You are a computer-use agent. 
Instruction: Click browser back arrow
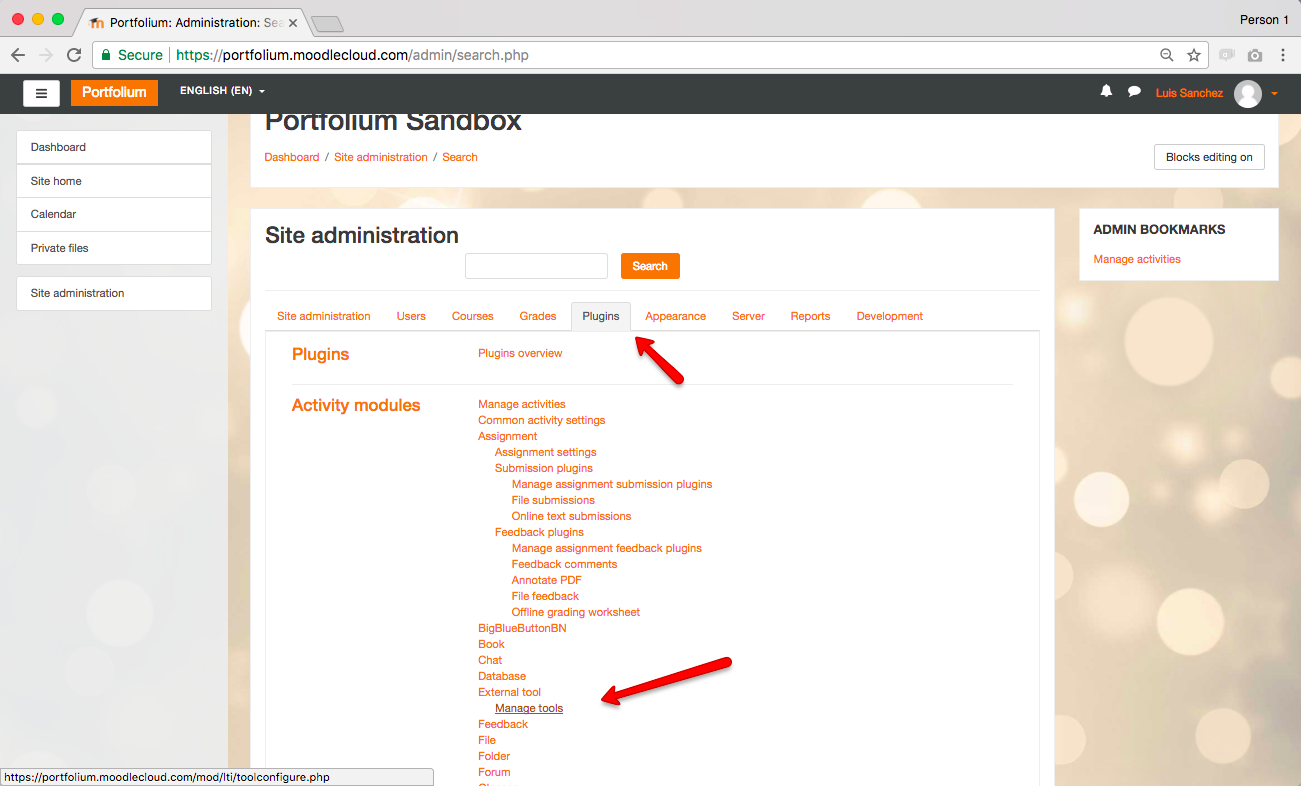(18, 55)
